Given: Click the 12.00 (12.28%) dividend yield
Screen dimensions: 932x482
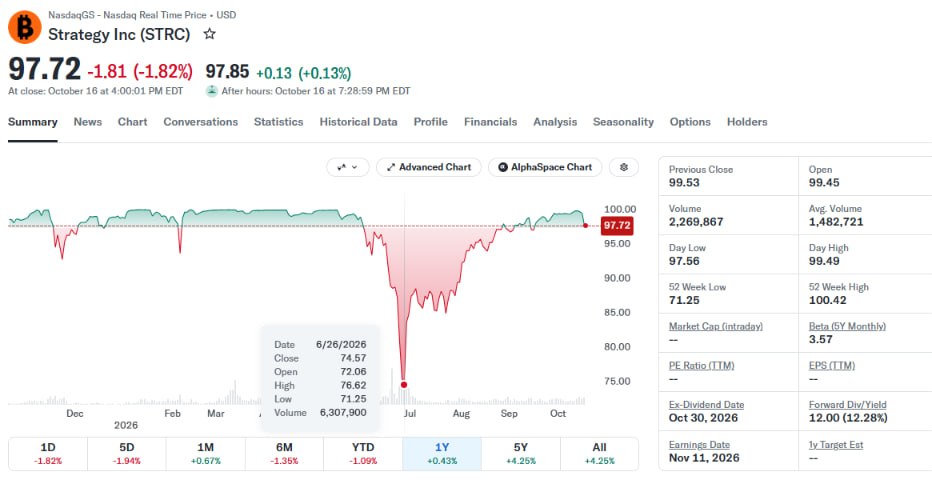Looking at the screenshot, I should coord(848,418).
